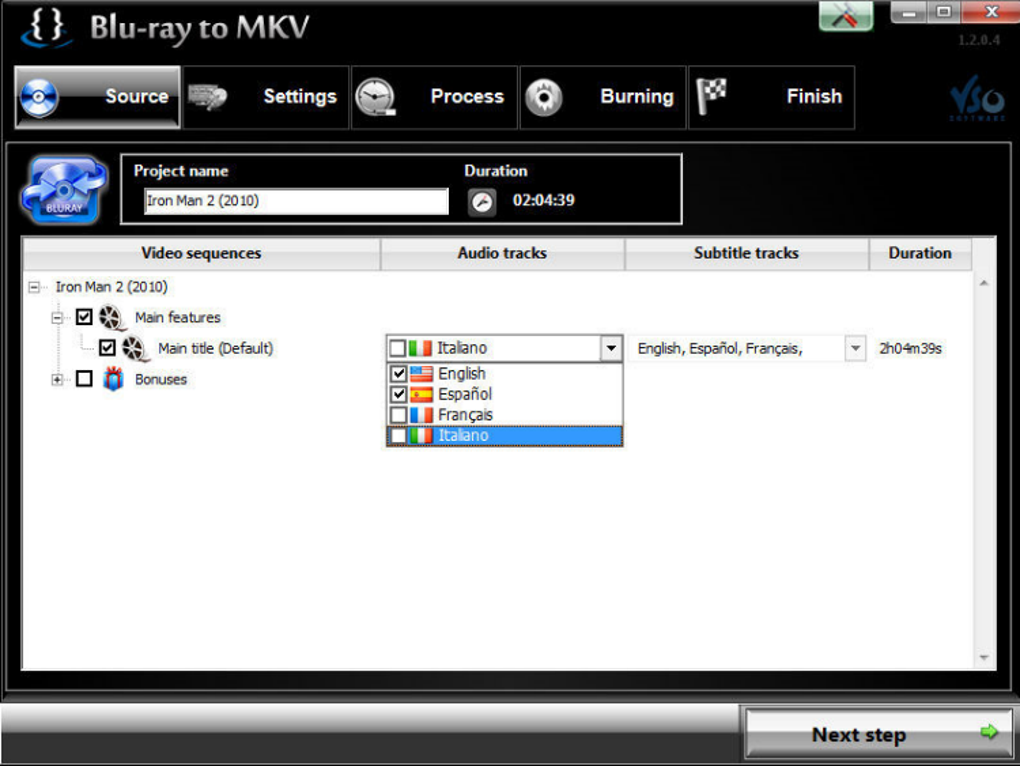The image size is (1020, 766).
Task: Minimize the Blu-ray to MKV window
Action: [908, 12]
